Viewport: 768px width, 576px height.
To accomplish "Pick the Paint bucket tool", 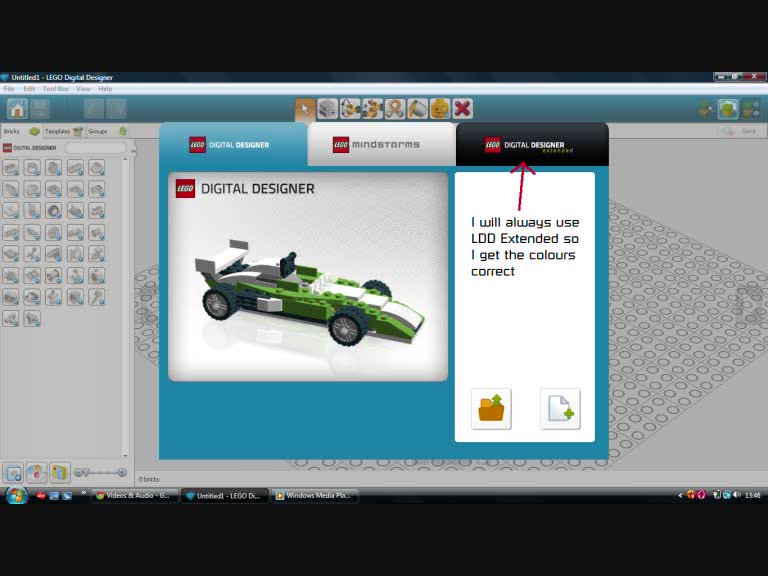I will pos(417,109).
